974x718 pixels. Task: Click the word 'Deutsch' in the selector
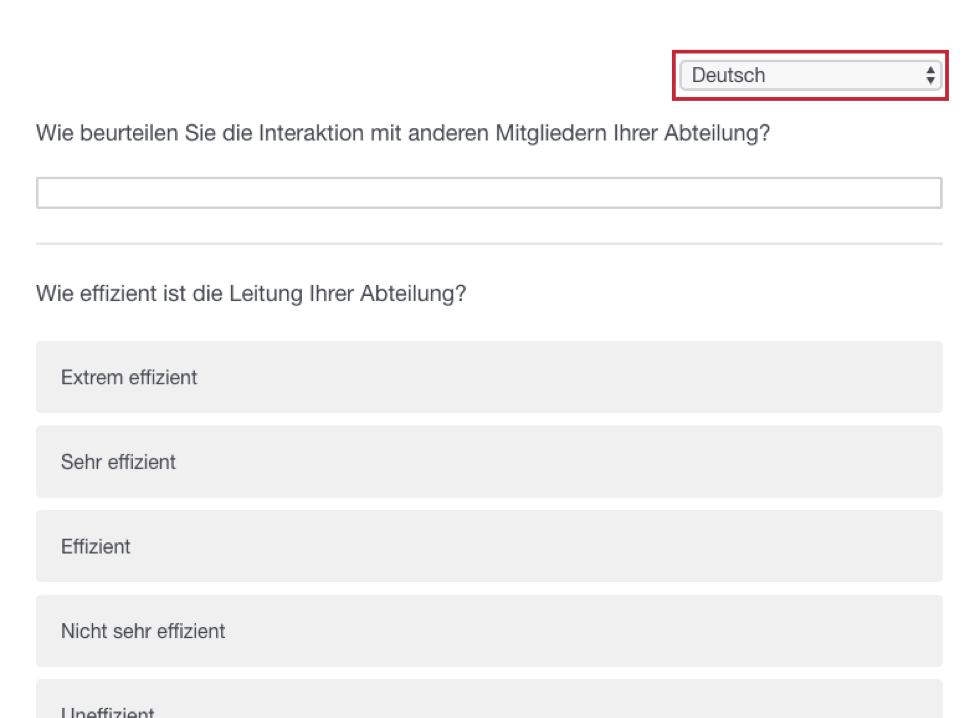pyautogui.click(x=728, y=75)
